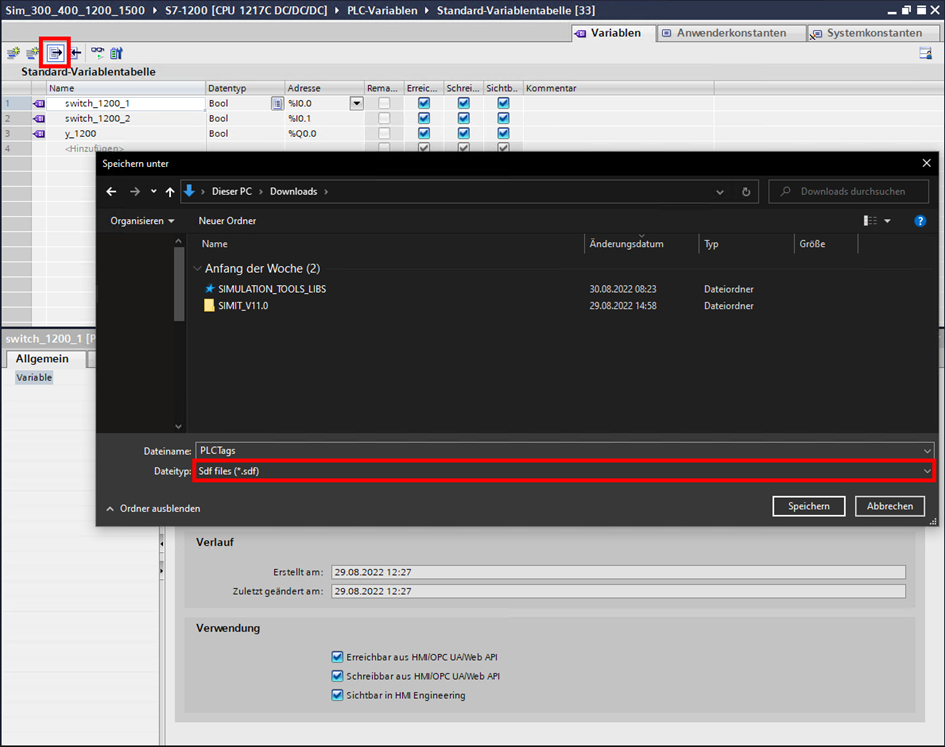
Task: Go back using dialog back arrow
Action: coord(112,192)
